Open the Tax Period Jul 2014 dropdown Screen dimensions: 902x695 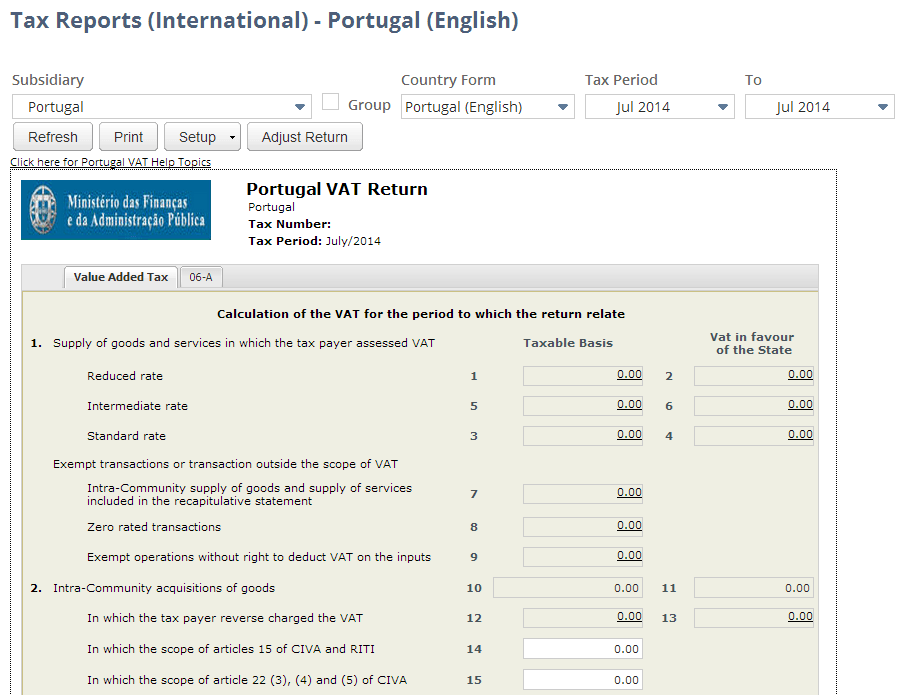[x=659, y=107]
